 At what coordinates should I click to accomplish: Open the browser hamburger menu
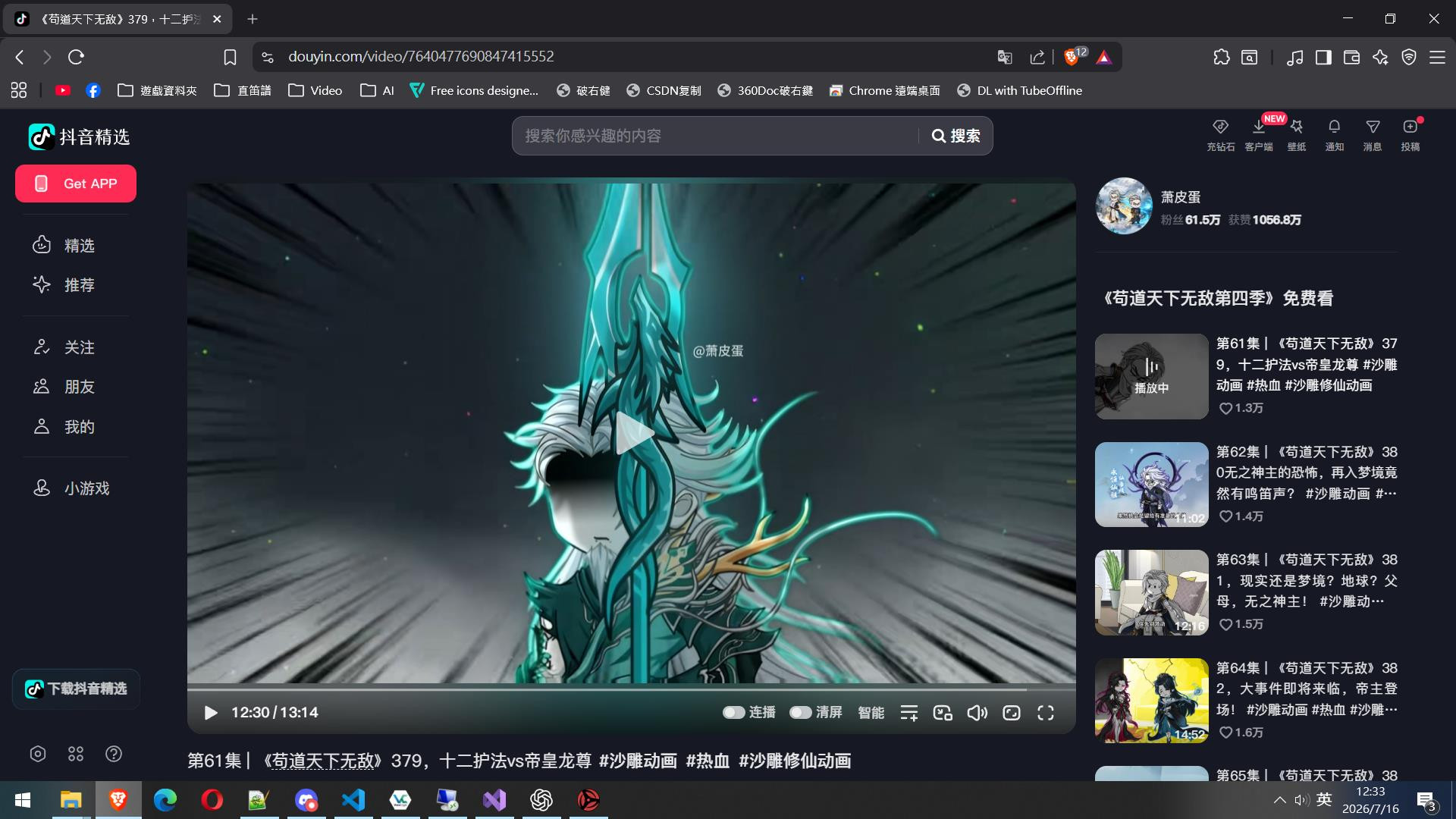(x=1437, y=57)
